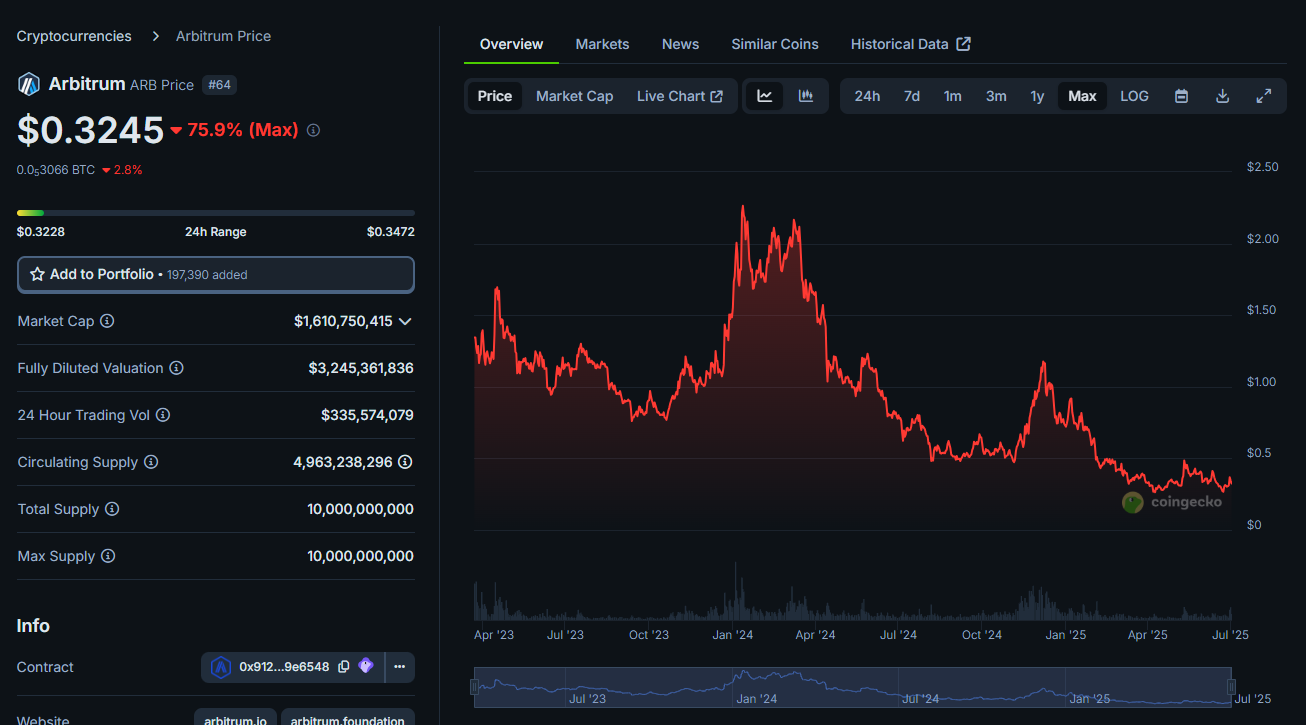Click contract address 0x912...9e6548
The height and width of the screenshot is (725, 1306).
coord(284,667)
